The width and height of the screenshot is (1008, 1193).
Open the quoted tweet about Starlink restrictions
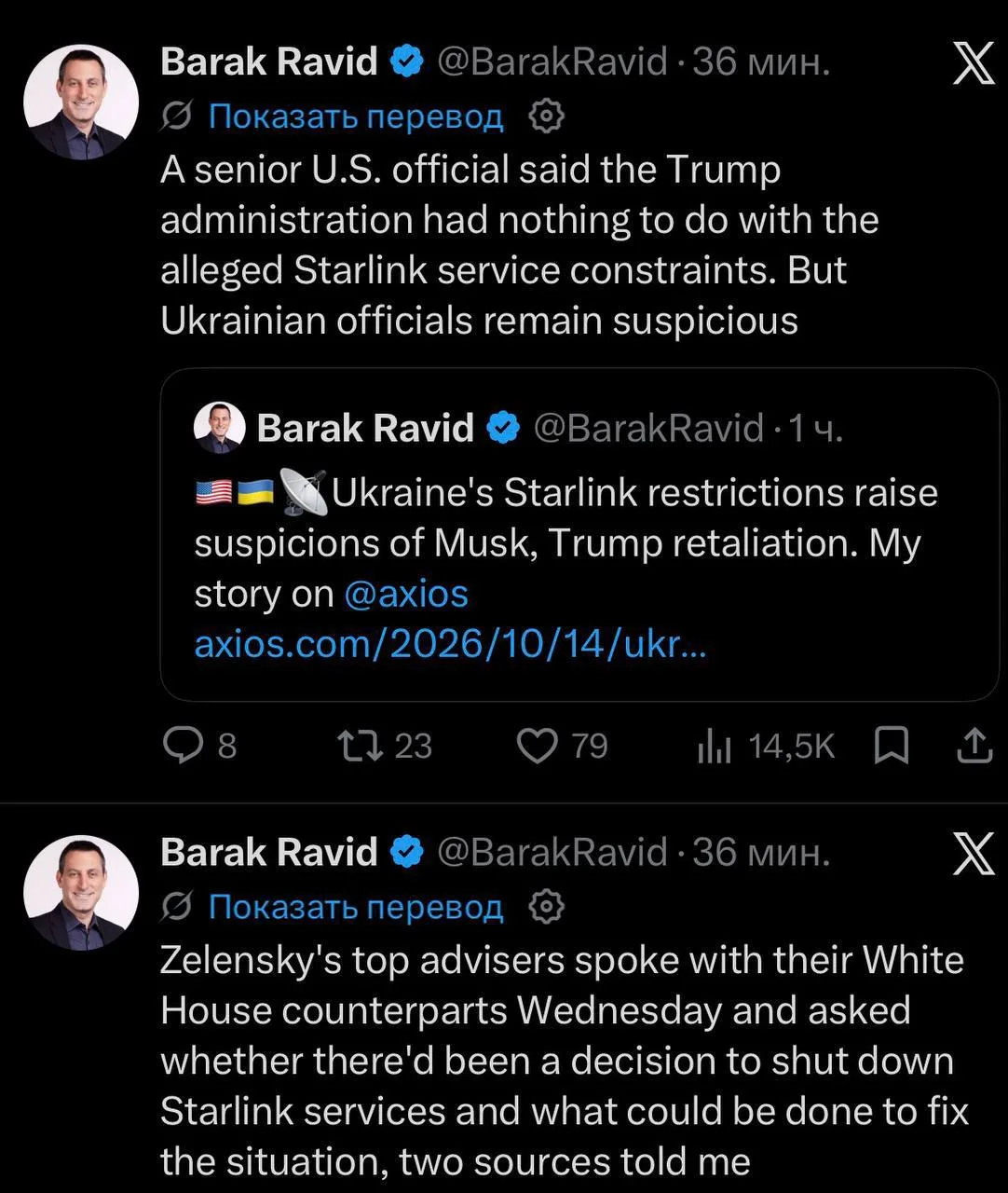(579, 534)
